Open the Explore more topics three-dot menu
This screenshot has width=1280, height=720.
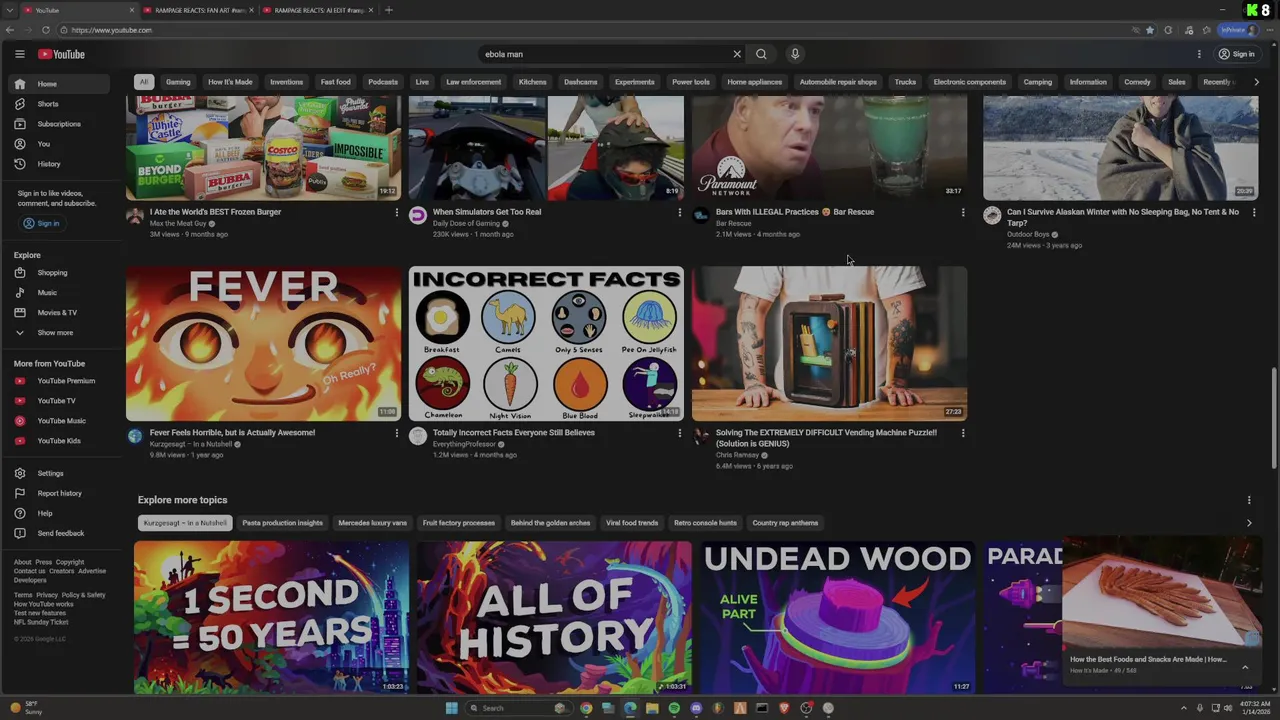[x=1248, y=500]
